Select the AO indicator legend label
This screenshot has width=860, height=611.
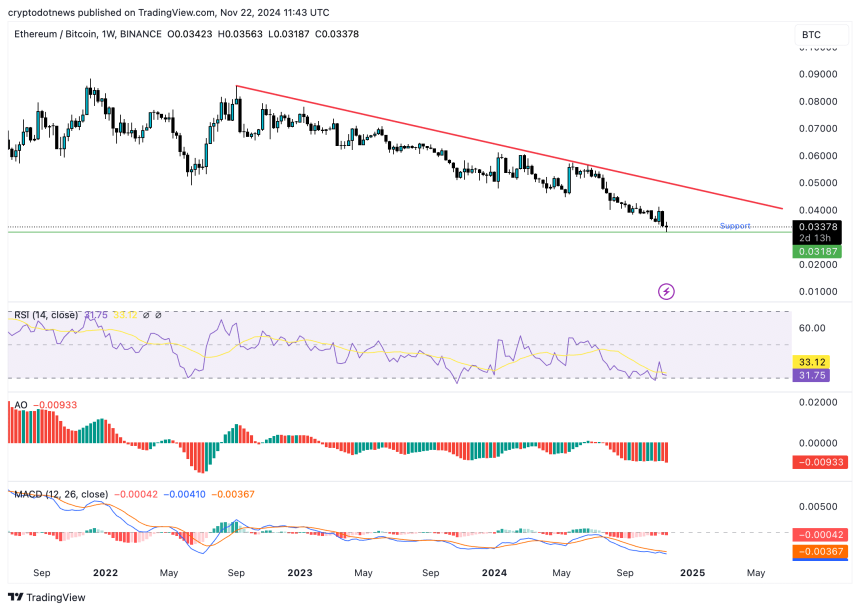tap(20, 405)
